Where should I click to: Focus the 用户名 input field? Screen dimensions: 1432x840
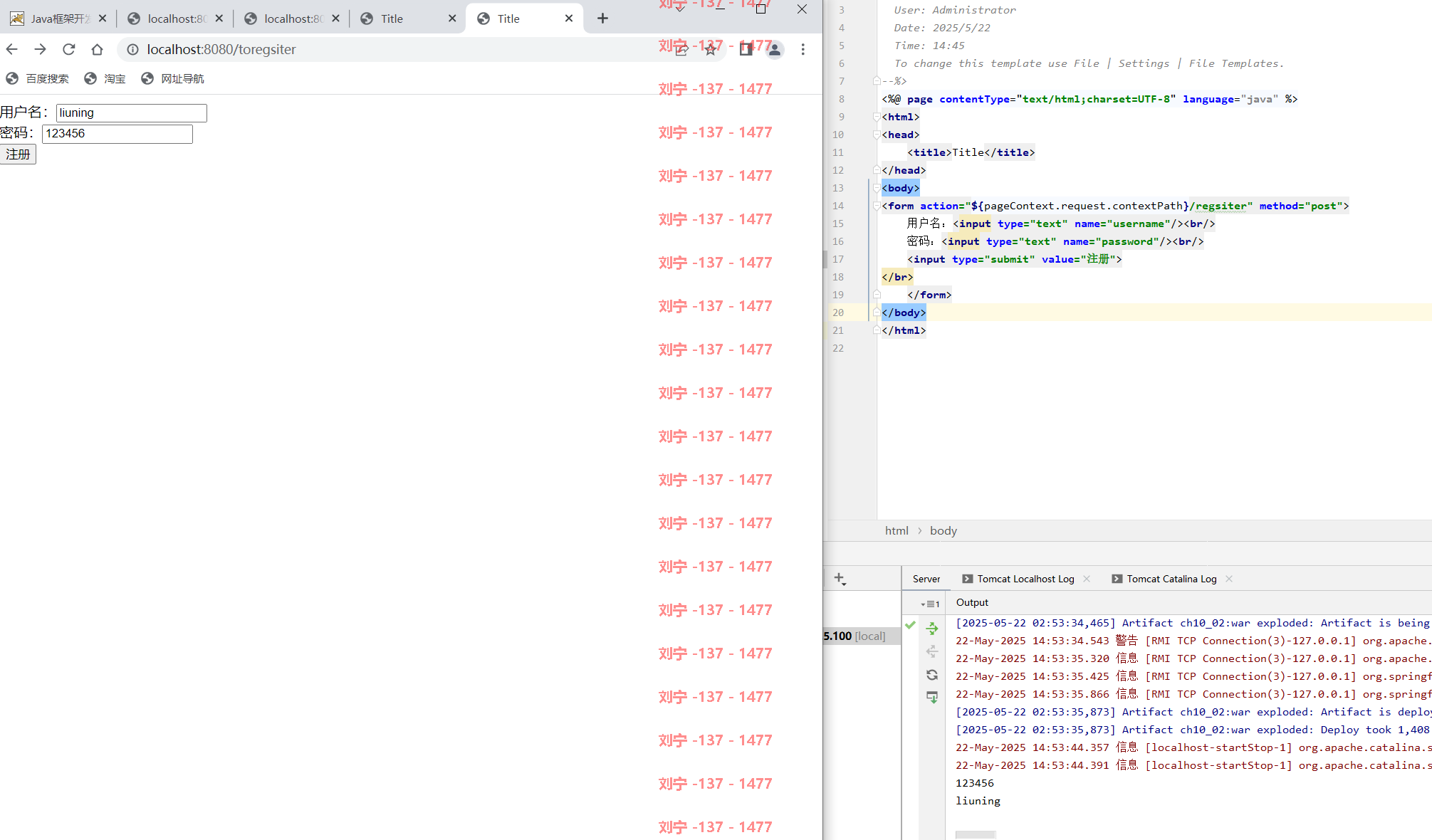(132, 112)
